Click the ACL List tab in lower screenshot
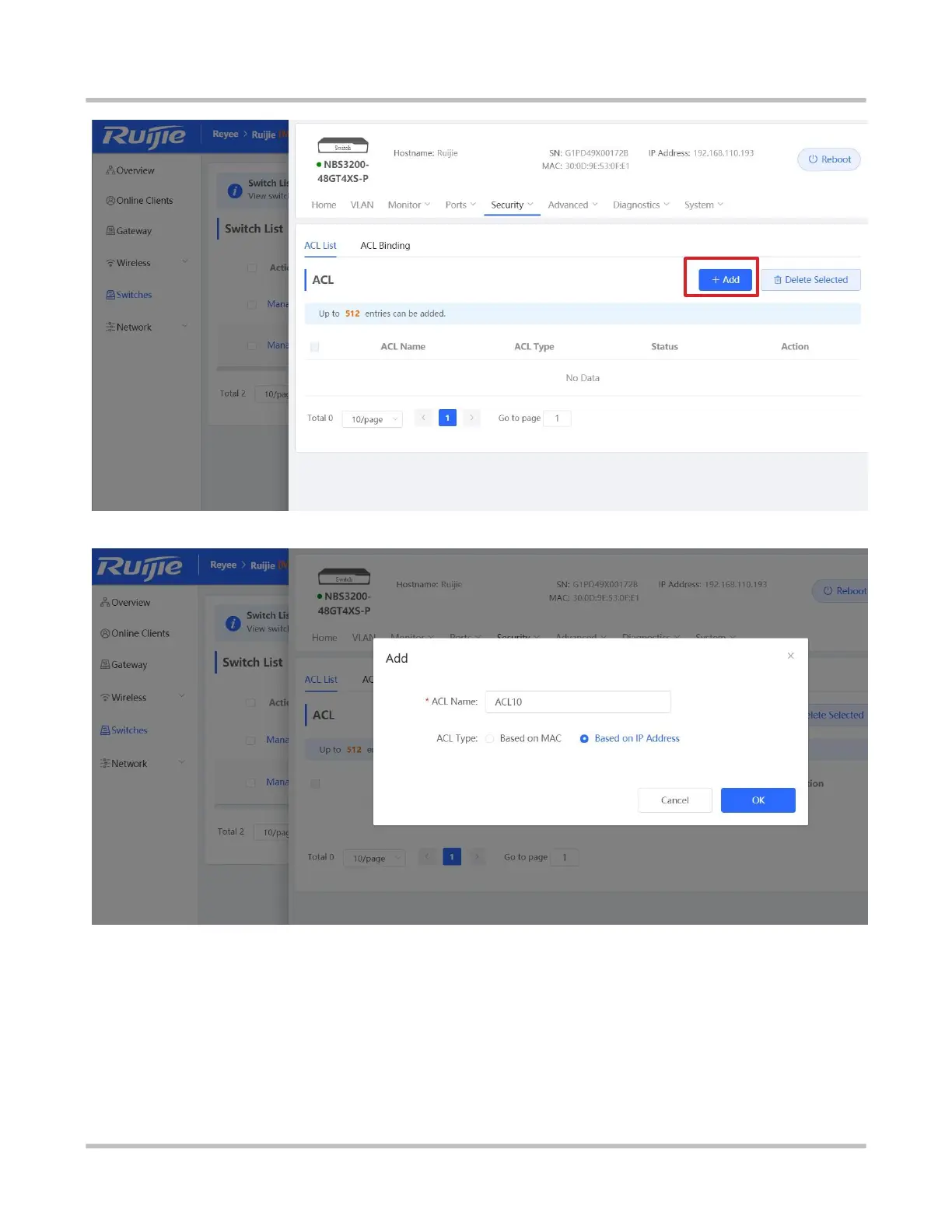The height and width of the screenshot is (1232, 952). coord(321,680)
